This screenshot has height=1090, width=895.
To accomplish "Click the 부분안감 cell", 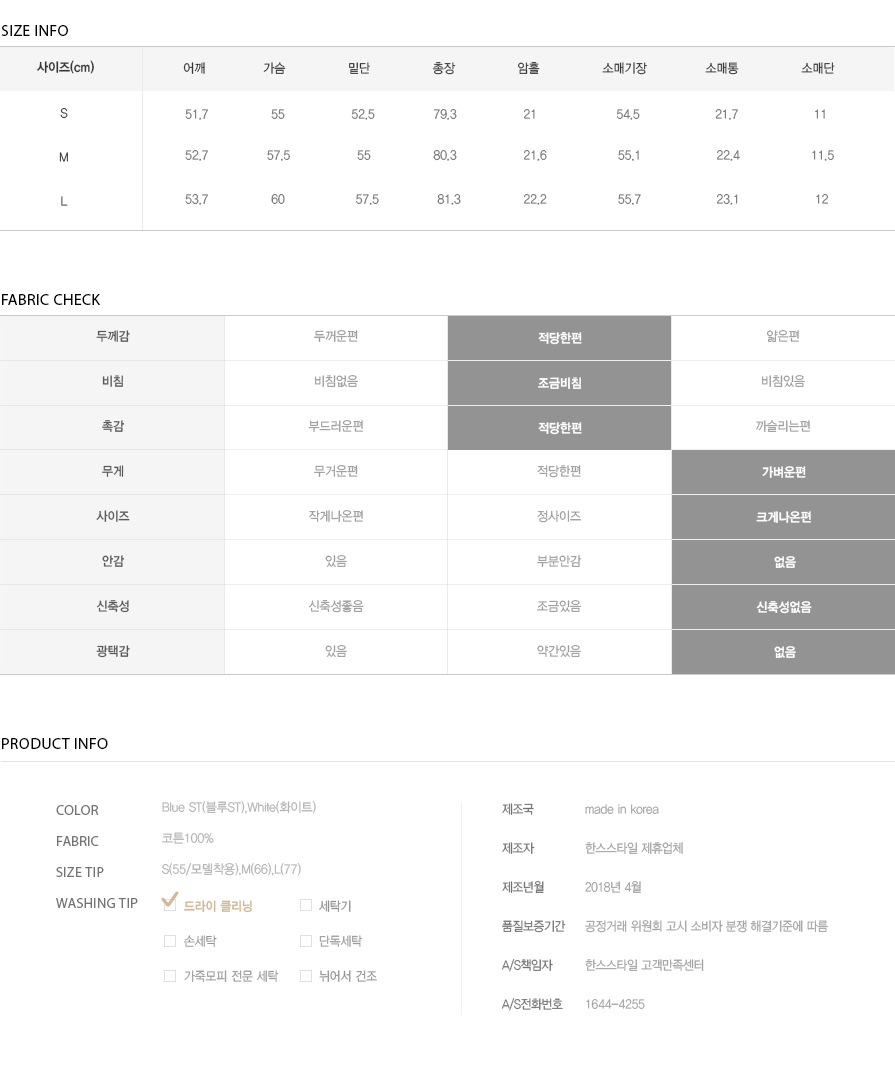I will 559,561.
